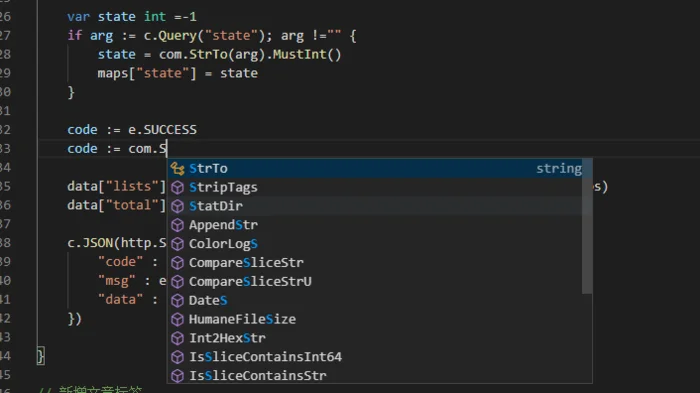
Task: Click the cube icon beside StatDir
Action: pyautogui.click(x=177, y=206)
